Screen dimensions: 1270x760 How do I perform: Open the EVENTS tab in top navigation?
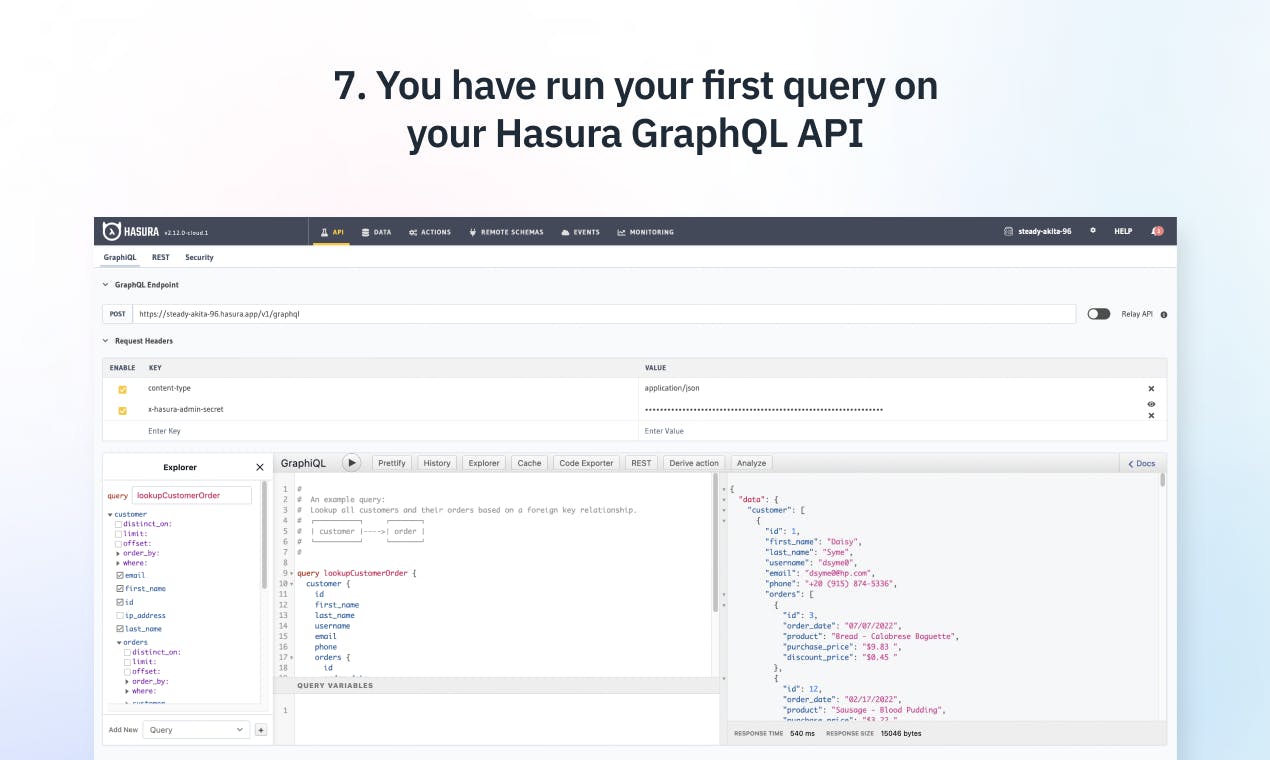tap(581, 232)
